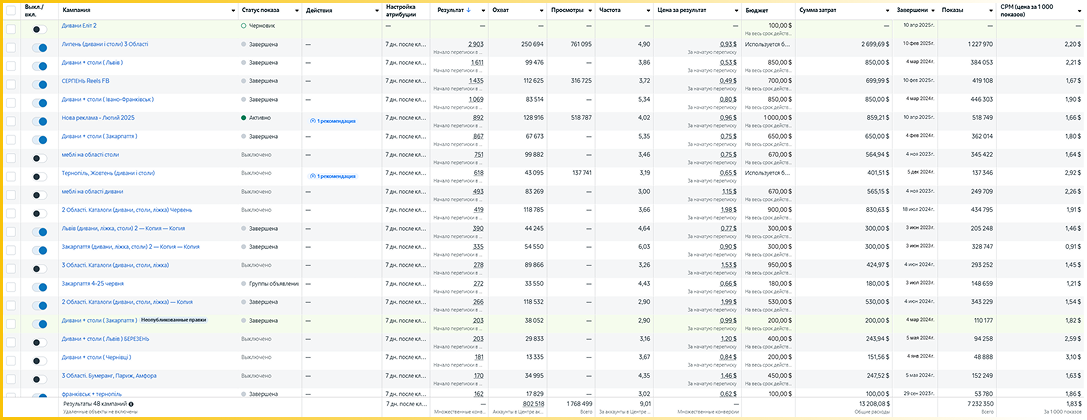Enable the меблі на області дивани campaign
This screenshot has height=420, width=1087.
[x=40, y=195]
